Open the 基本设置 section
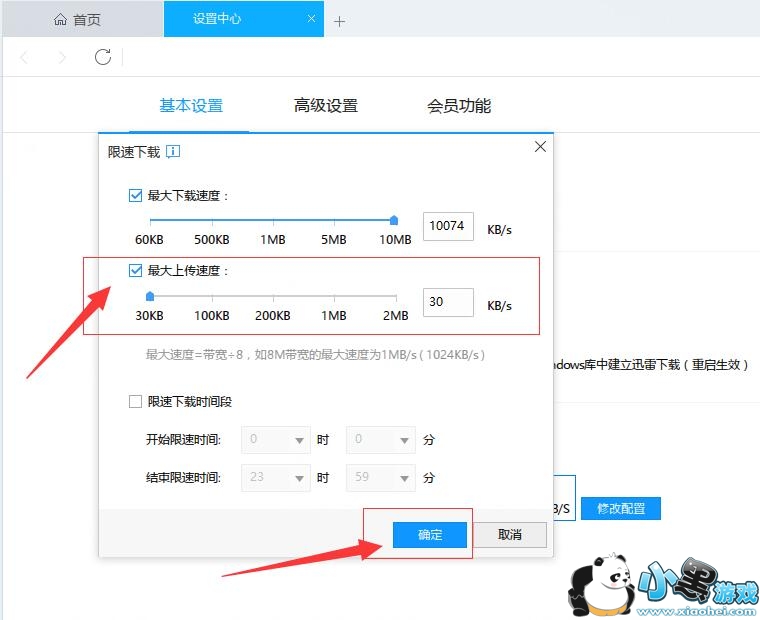Viewport: 760px width, 620px height. point(191,105)
